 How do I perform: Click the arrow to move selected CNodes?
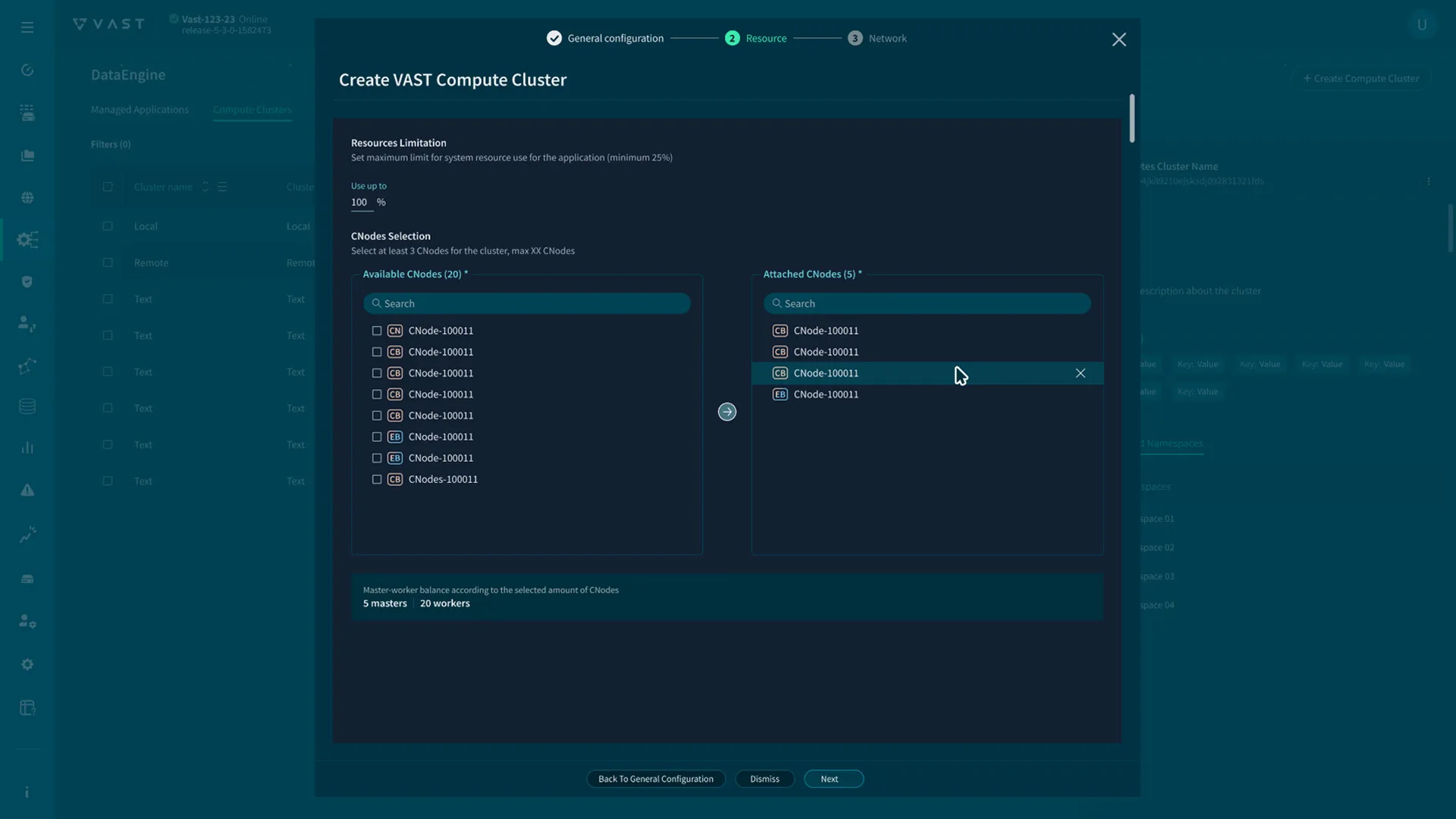click(x=726, y=412)
